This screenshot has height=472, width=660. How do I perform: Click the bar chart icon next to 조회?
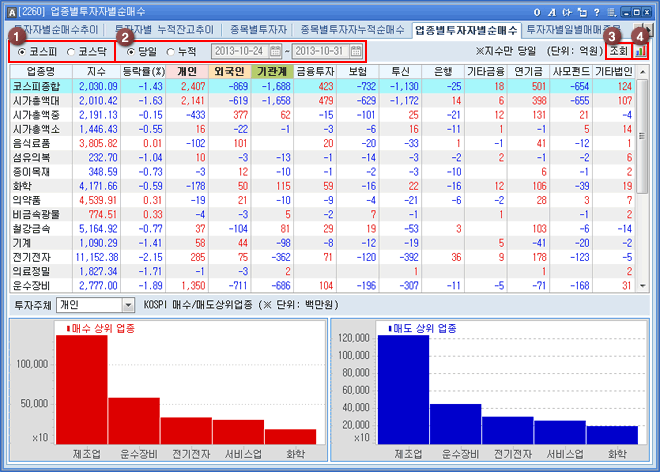pyautogui.click(x=640, y=51)
